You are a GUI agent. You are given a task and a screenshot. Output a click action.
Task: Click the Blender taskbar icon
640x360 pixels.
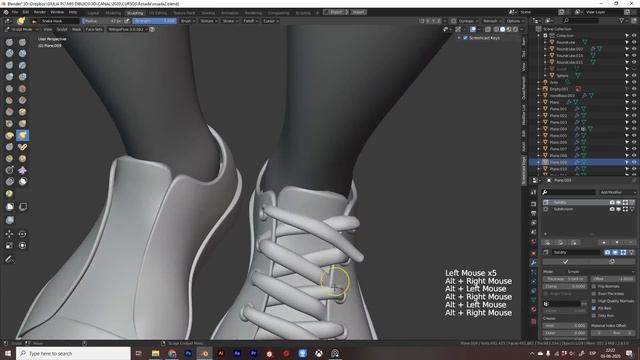pyautogui.click(x=204, y=353)
